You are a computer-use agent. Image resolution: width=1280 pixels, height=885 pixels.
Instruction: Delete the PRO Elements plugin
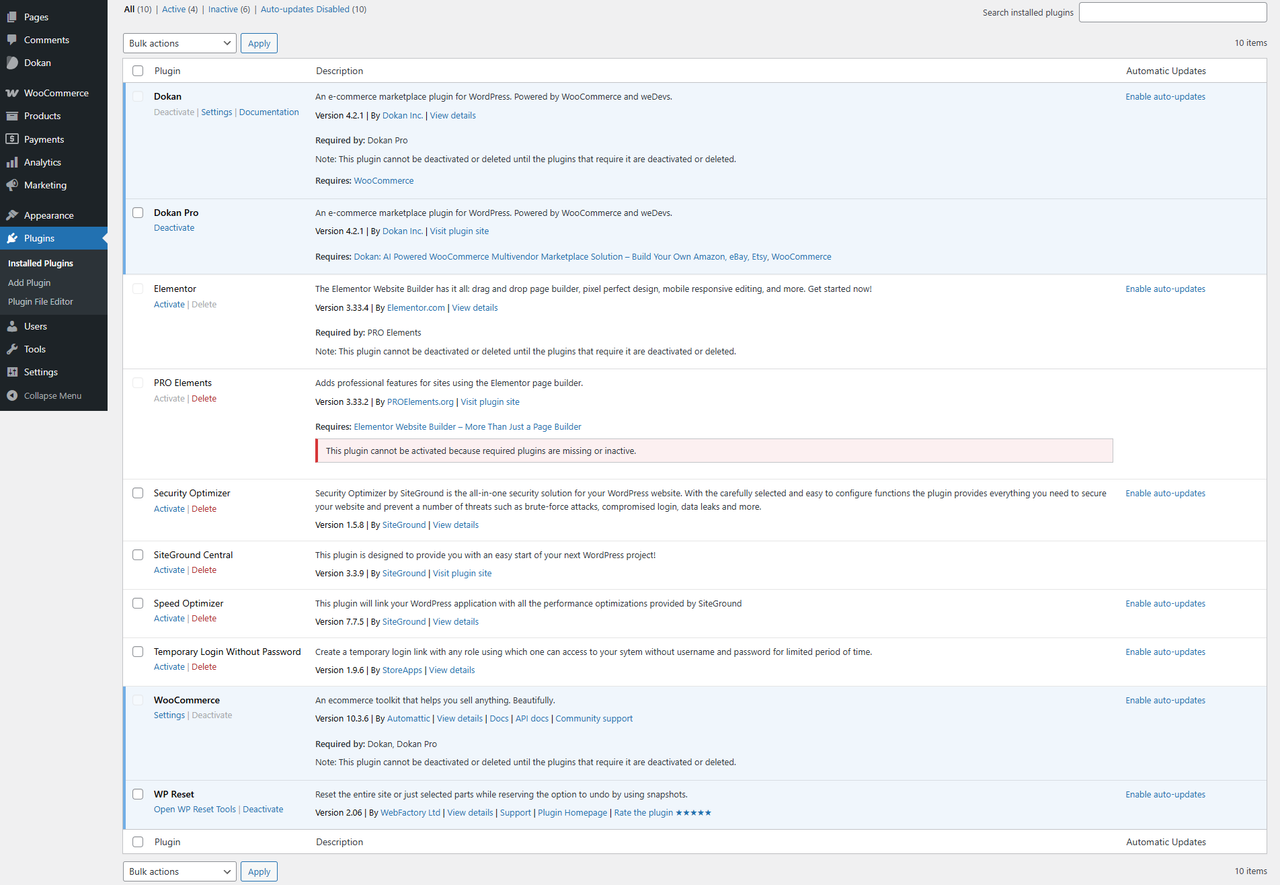coord(204,398)
